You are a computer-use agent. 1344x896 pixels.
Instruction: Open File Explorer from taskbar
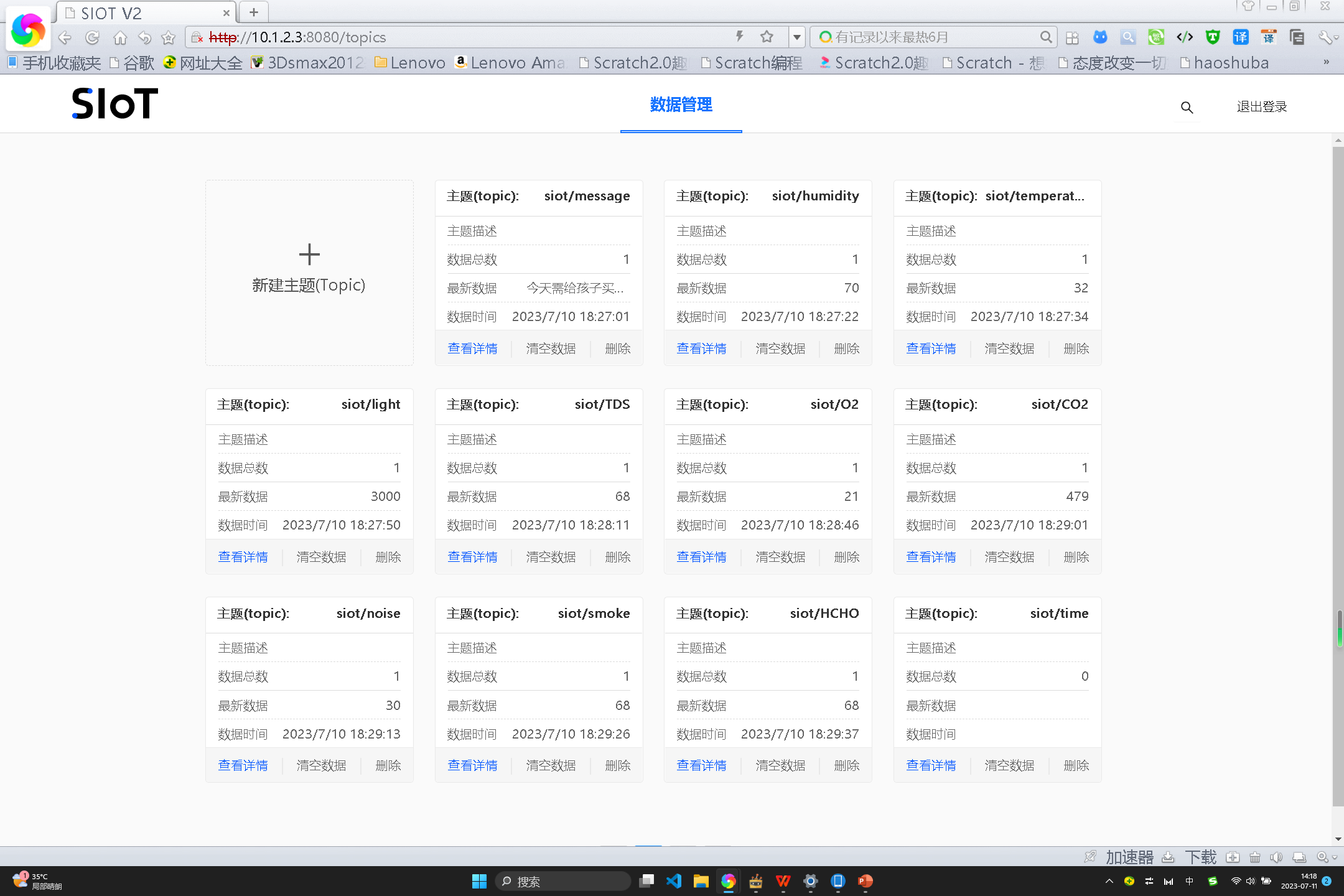click(x=701, y=881)
